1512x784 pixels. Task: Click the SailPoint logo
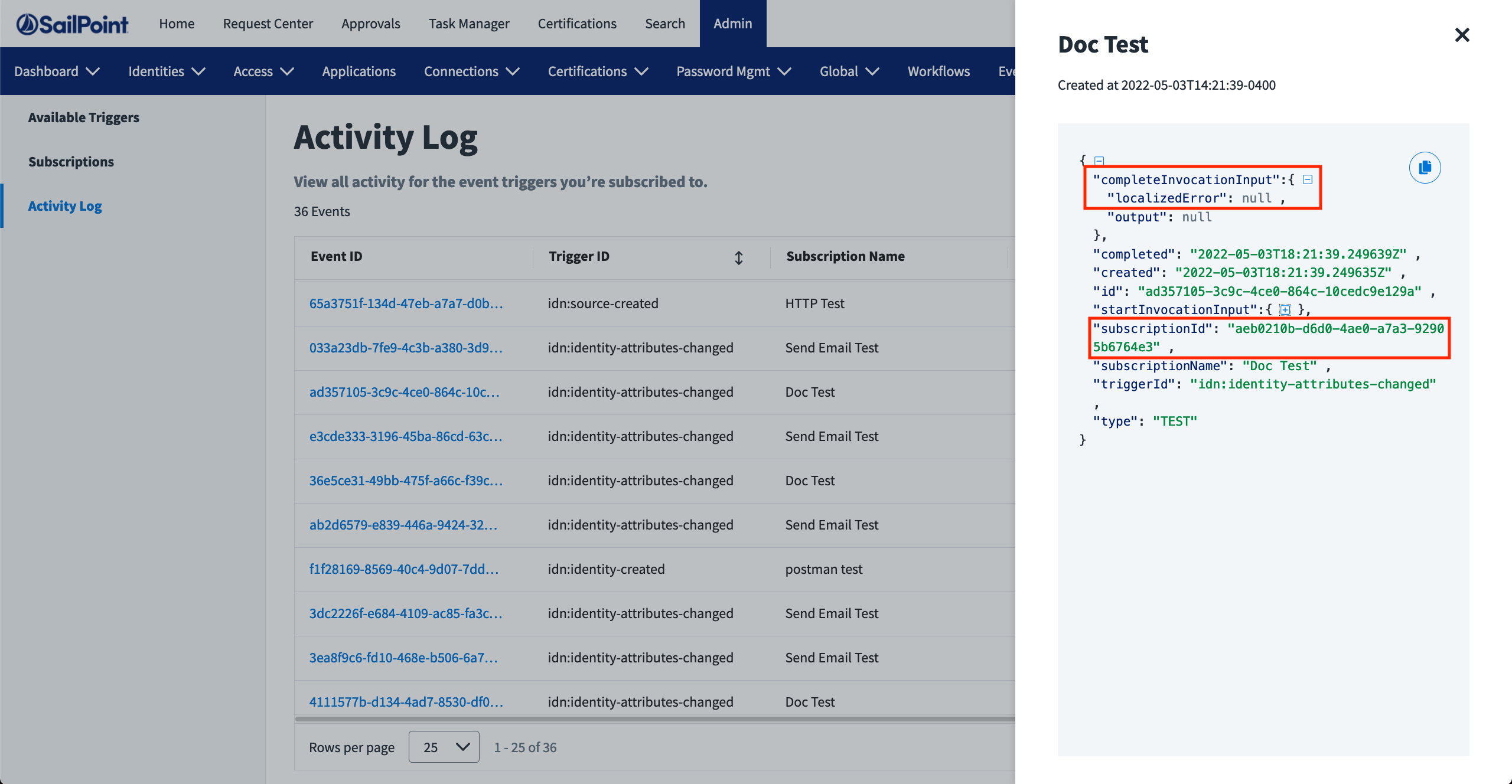click(x=72, y=24)
